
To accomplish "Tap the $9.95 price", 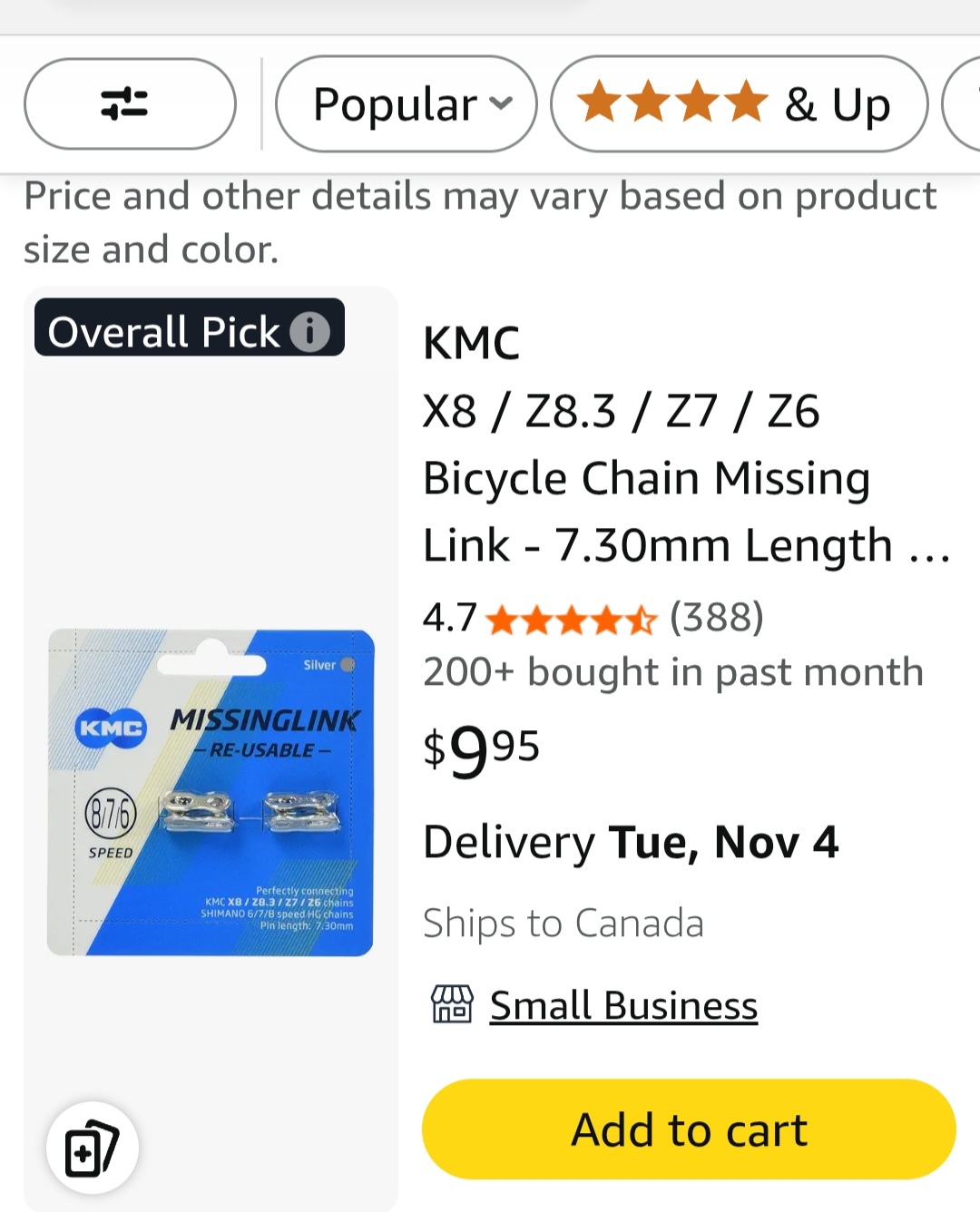I will point(482,750).
